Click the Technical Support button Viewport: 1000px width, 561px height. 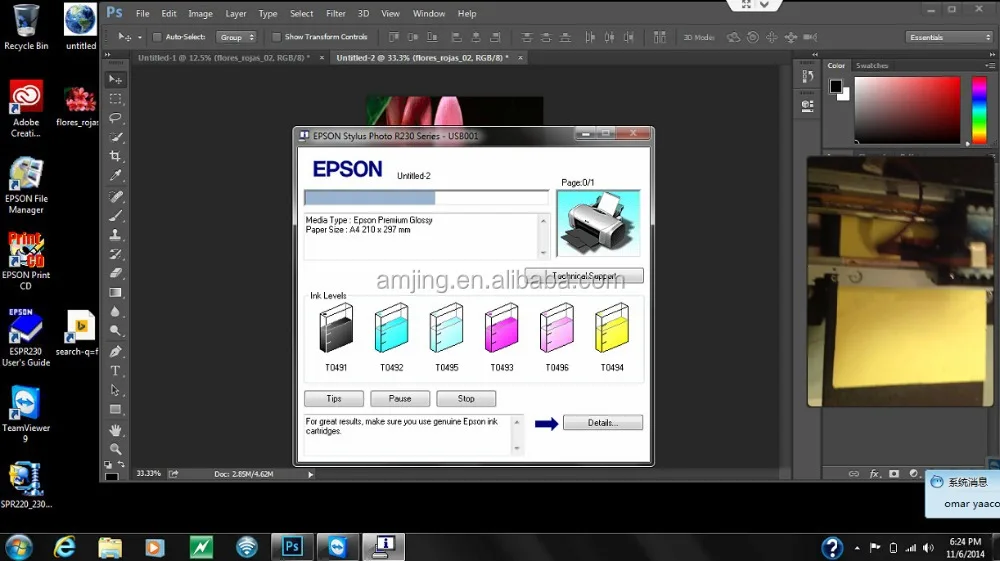pyautogui.click(x=584, y=275)
